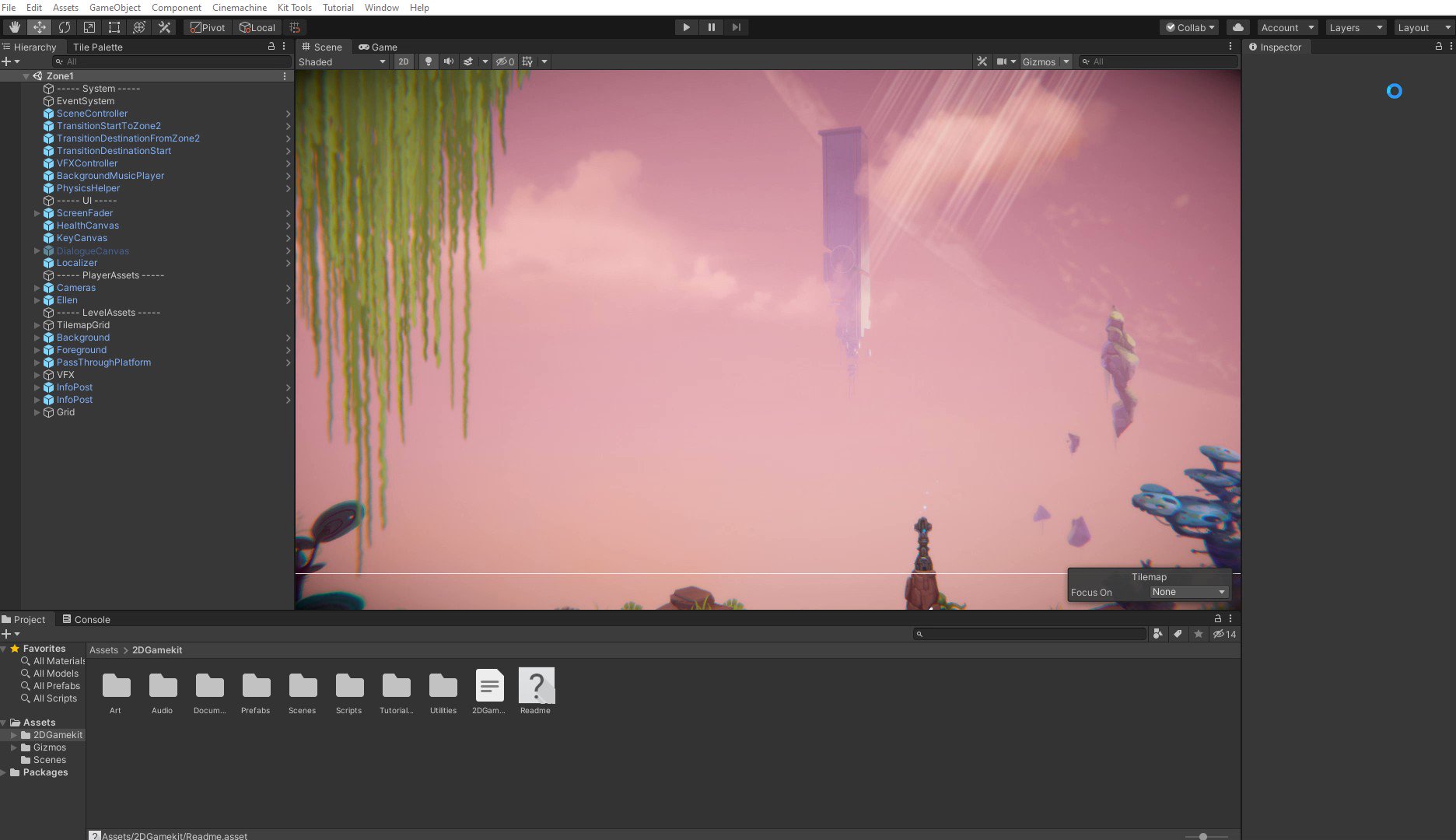Image resolution: width=1456 pixels, height=840 pixels.
Task: Open the Account dropdown
Action: pos(1287,27)
